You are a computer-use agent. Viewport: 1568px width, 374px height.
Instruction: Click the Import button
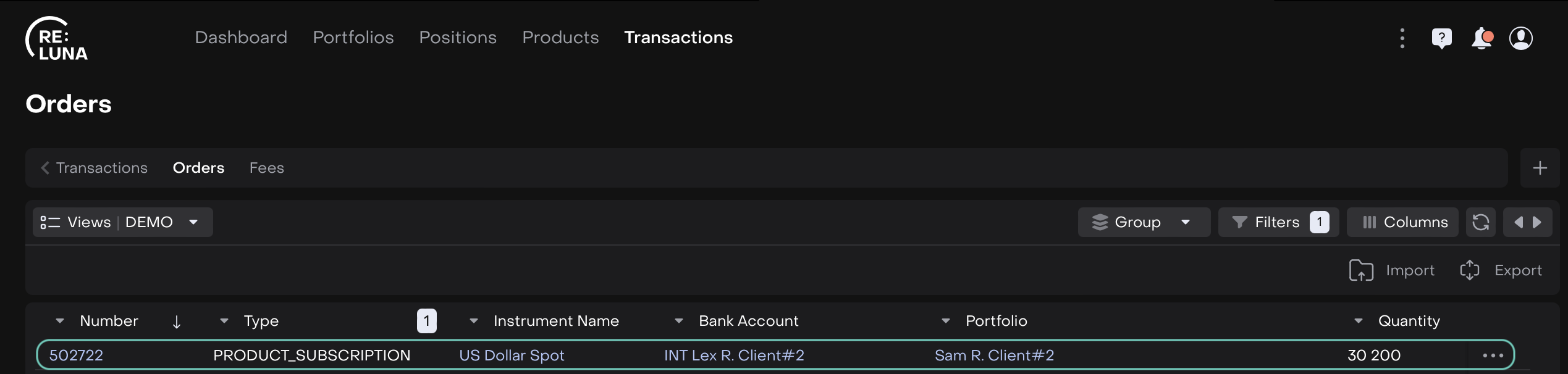pyautogui.click(x=1391, y=270)
